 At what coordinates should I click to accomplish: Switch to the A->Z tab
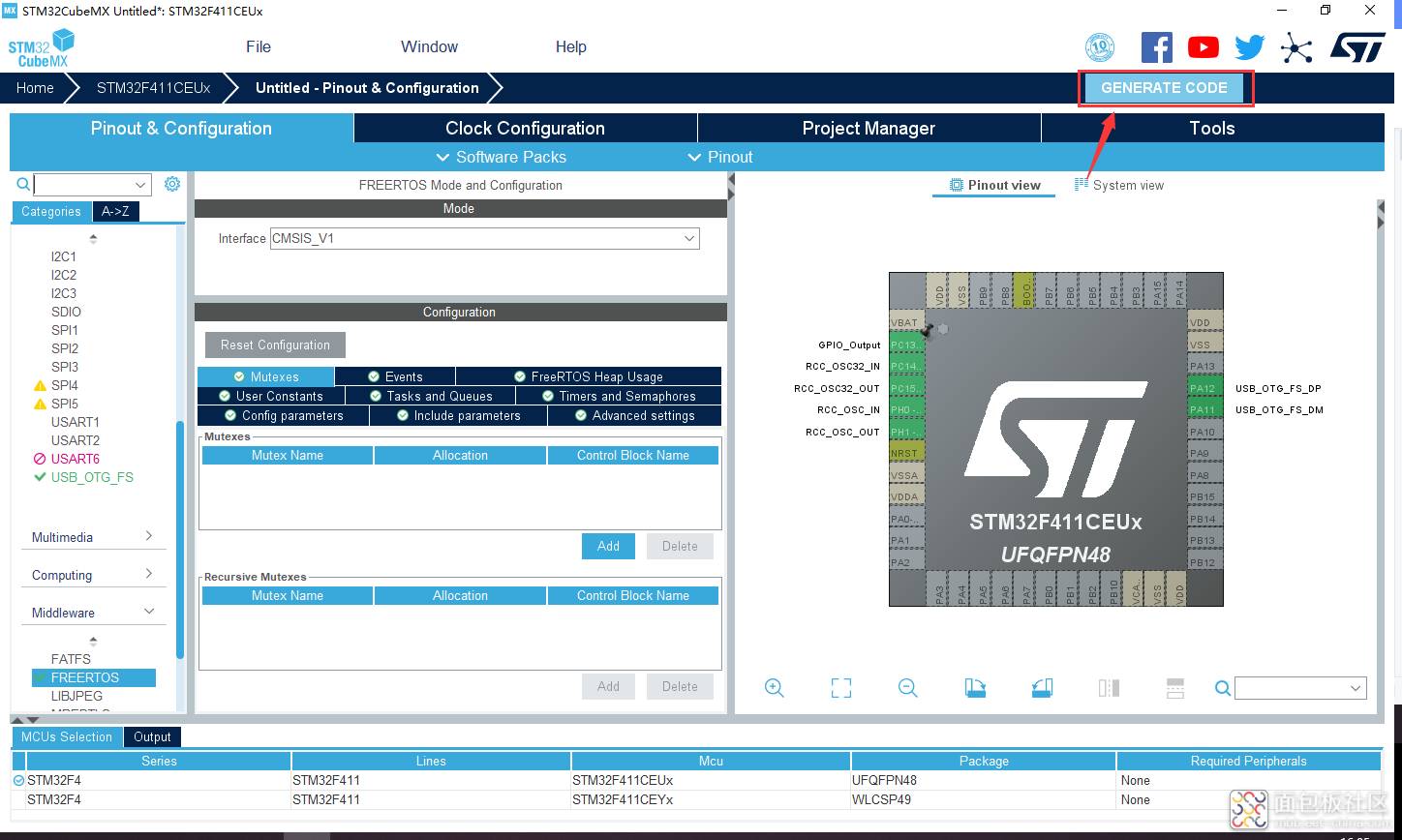pyautogui.click(x=116, y=212)
